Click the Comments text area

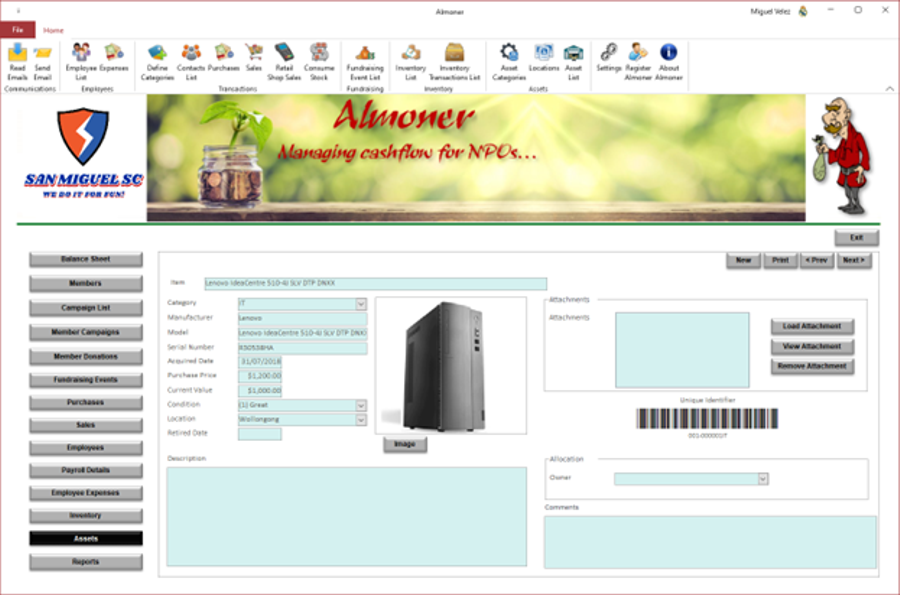tap(711, 543)
